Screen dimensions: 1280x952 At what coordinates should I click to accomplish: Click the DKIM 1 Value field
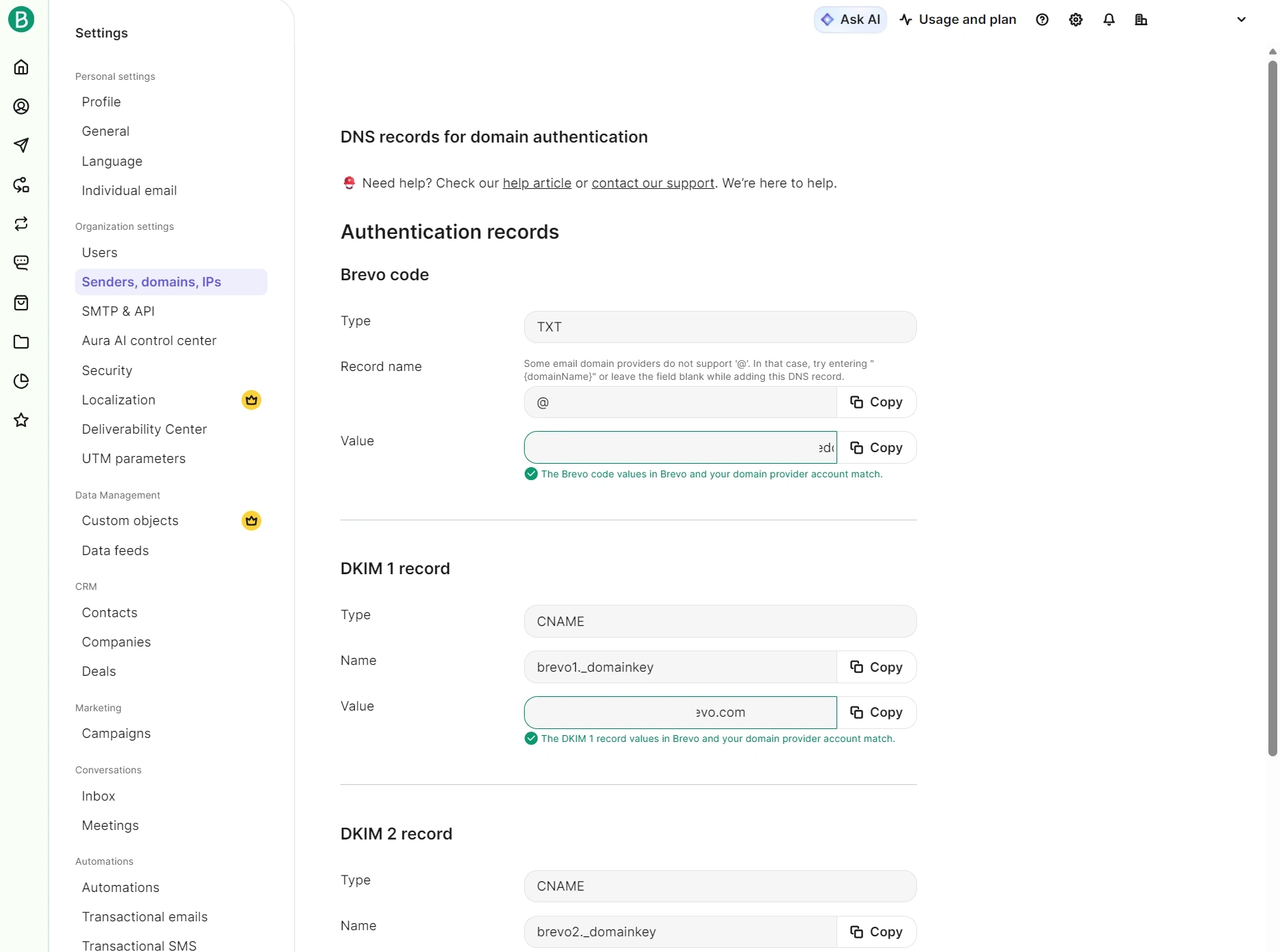coord(680,713)
